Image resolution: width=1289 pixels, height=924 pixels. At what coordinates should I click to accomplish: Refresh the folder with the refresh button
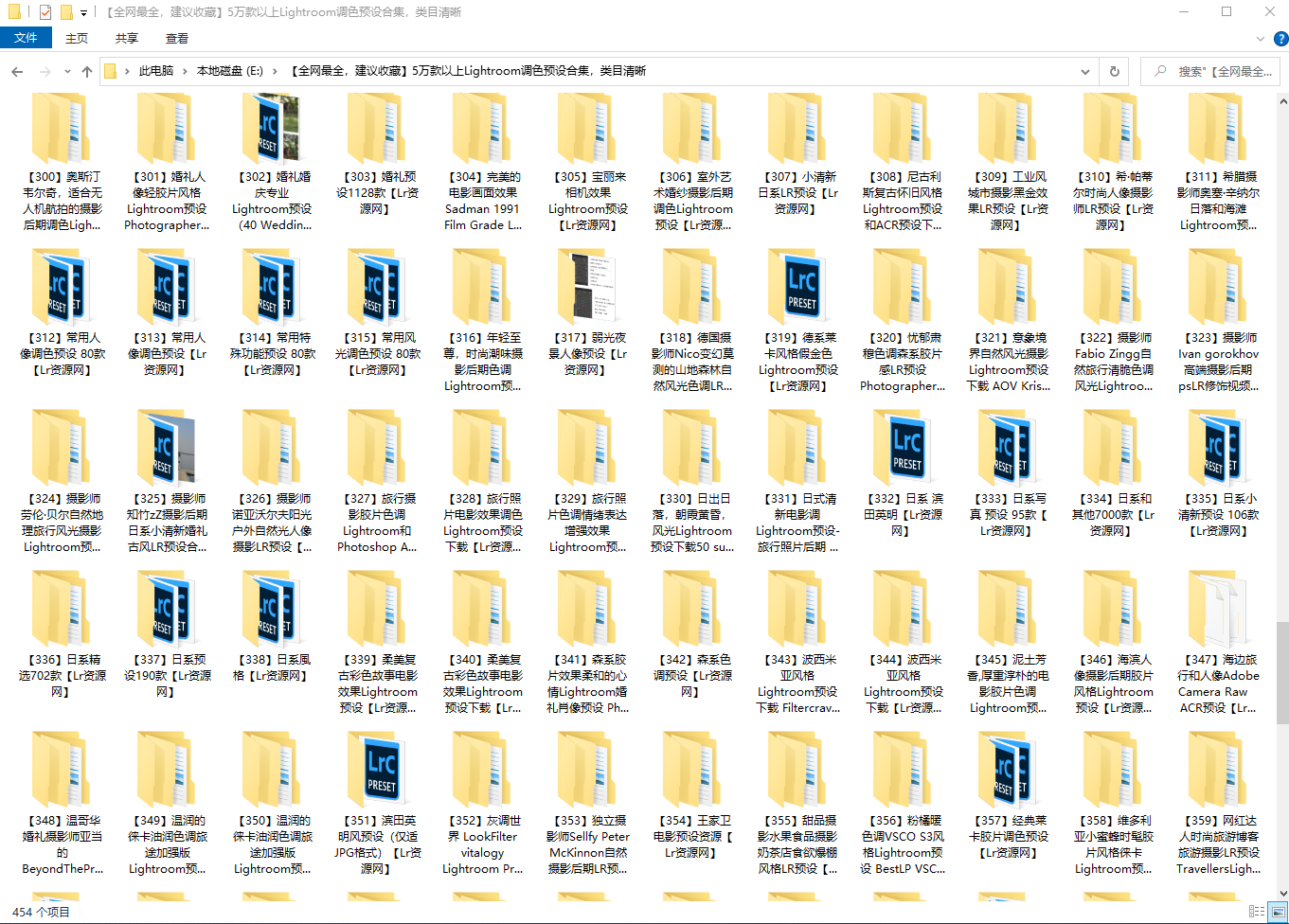coord(1115,71)
